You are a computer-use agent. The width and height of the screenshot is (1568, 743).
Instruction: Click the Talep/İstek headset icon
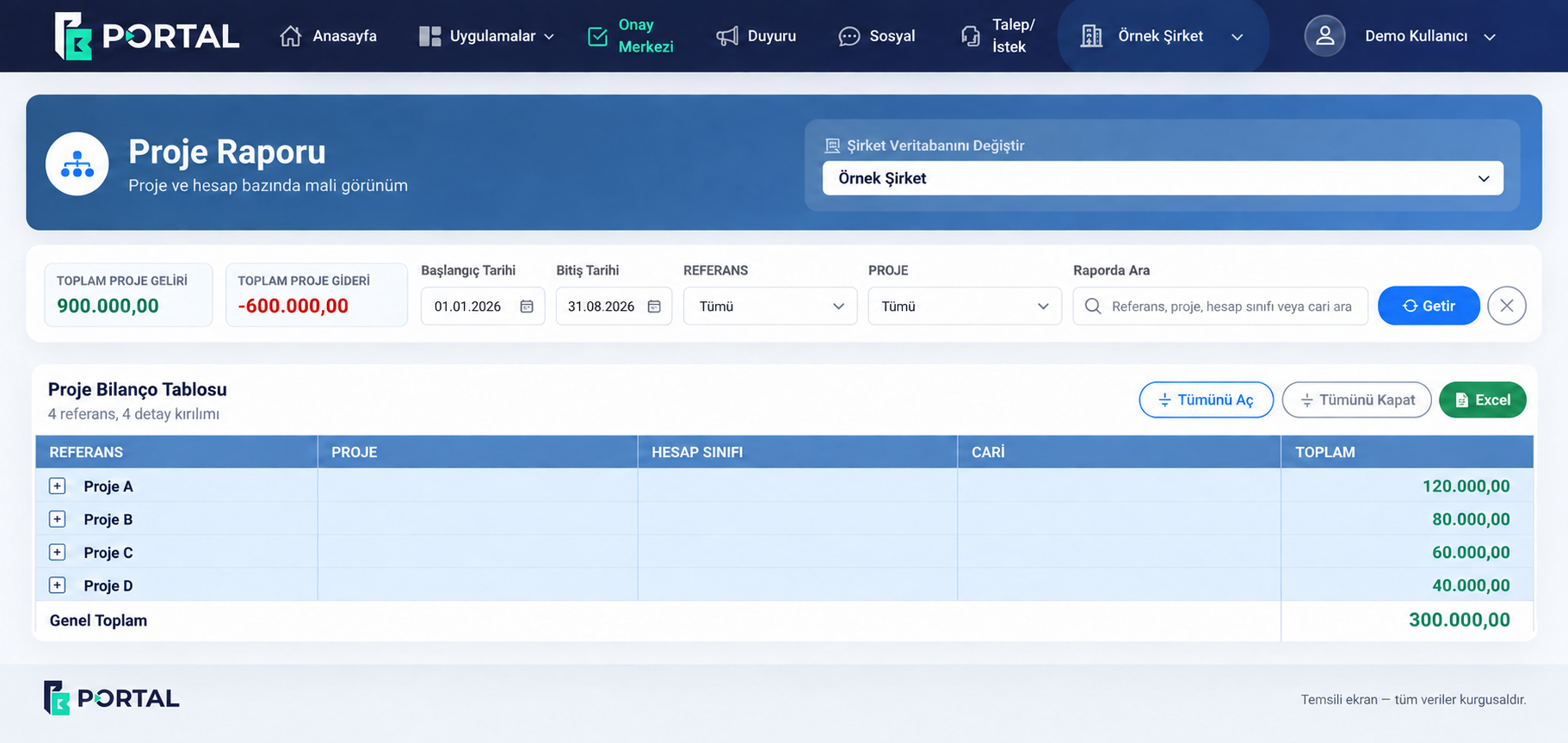pos(970,36)
